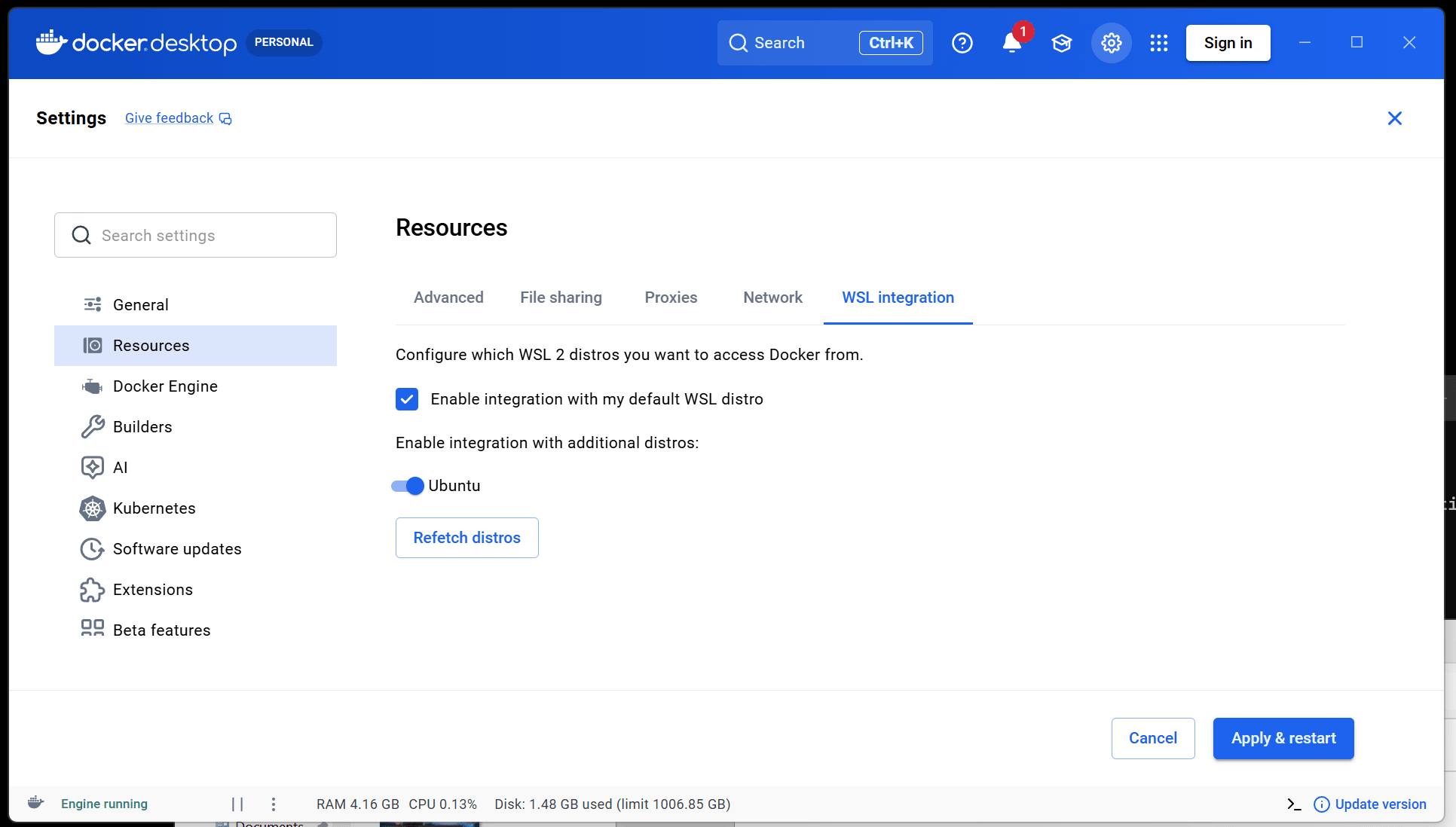Open General settings section
This screenshot has width=1456, height=827.
(x=195, y=305)
